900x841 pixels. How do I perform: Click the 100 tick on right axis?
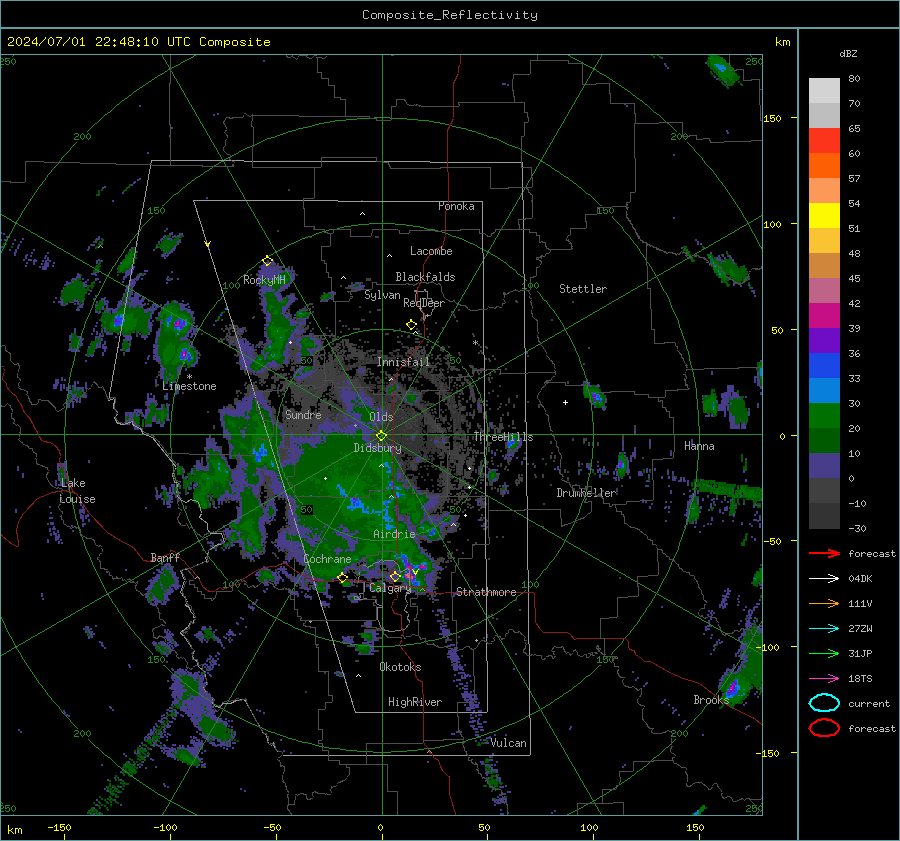(773, 224)
